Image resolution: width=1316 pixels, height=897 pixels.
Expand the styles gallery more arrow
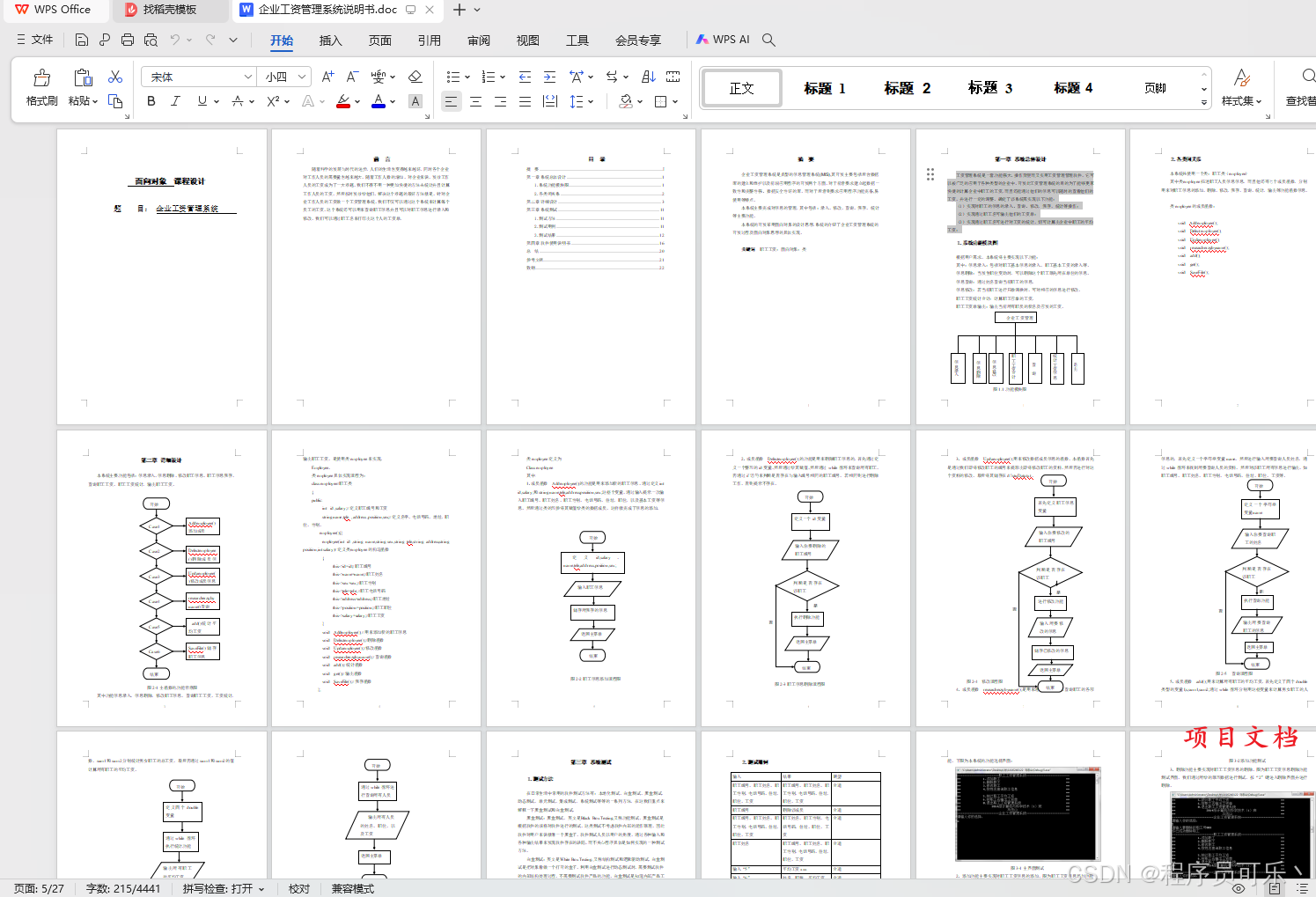[x=1204, y=102]
